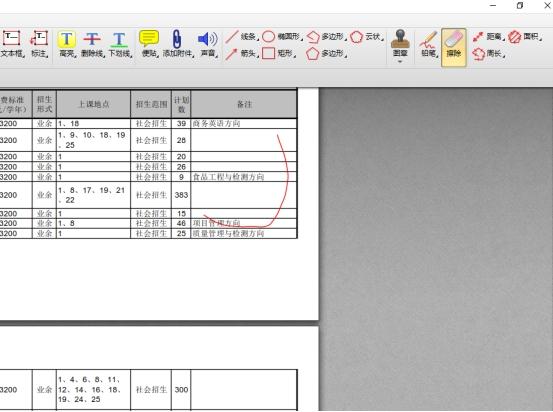
Task: Click the plan count cell 46
Action: 181,223
